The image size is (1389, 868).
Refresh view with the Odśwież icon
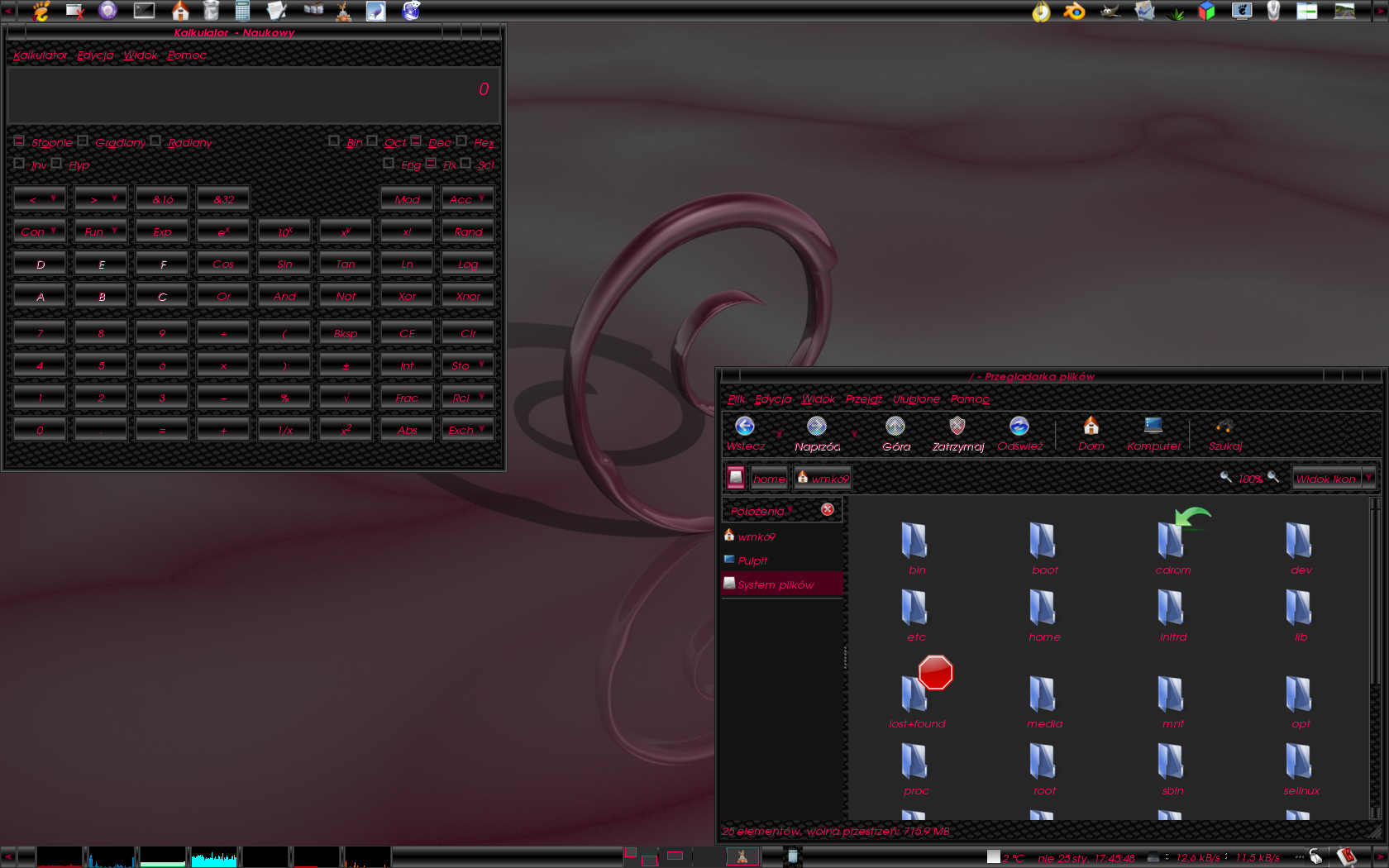(x=1019, y=426)
